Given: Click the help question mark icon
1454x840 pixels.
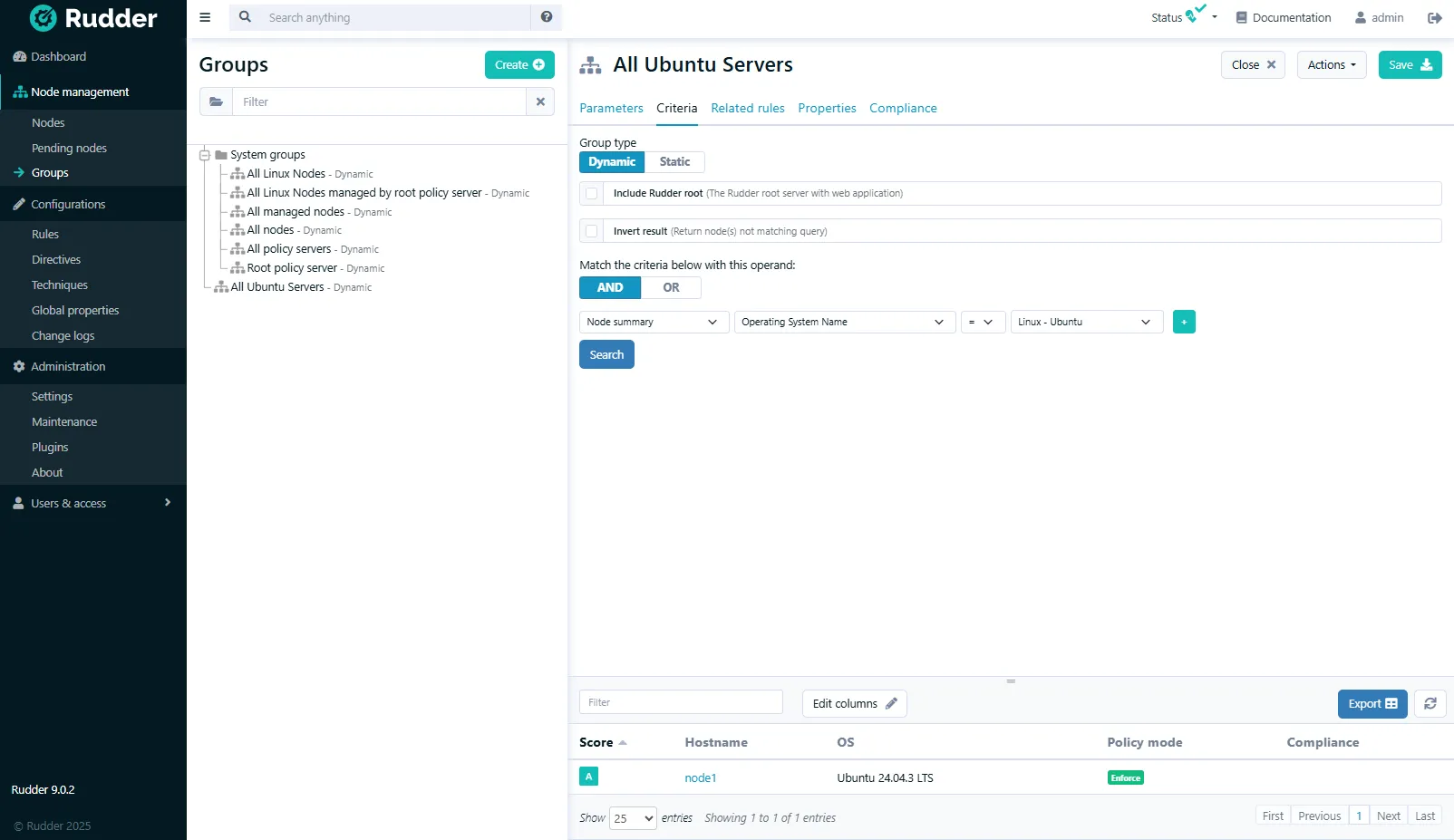Looking at the screenshot, I should [547, 17].
